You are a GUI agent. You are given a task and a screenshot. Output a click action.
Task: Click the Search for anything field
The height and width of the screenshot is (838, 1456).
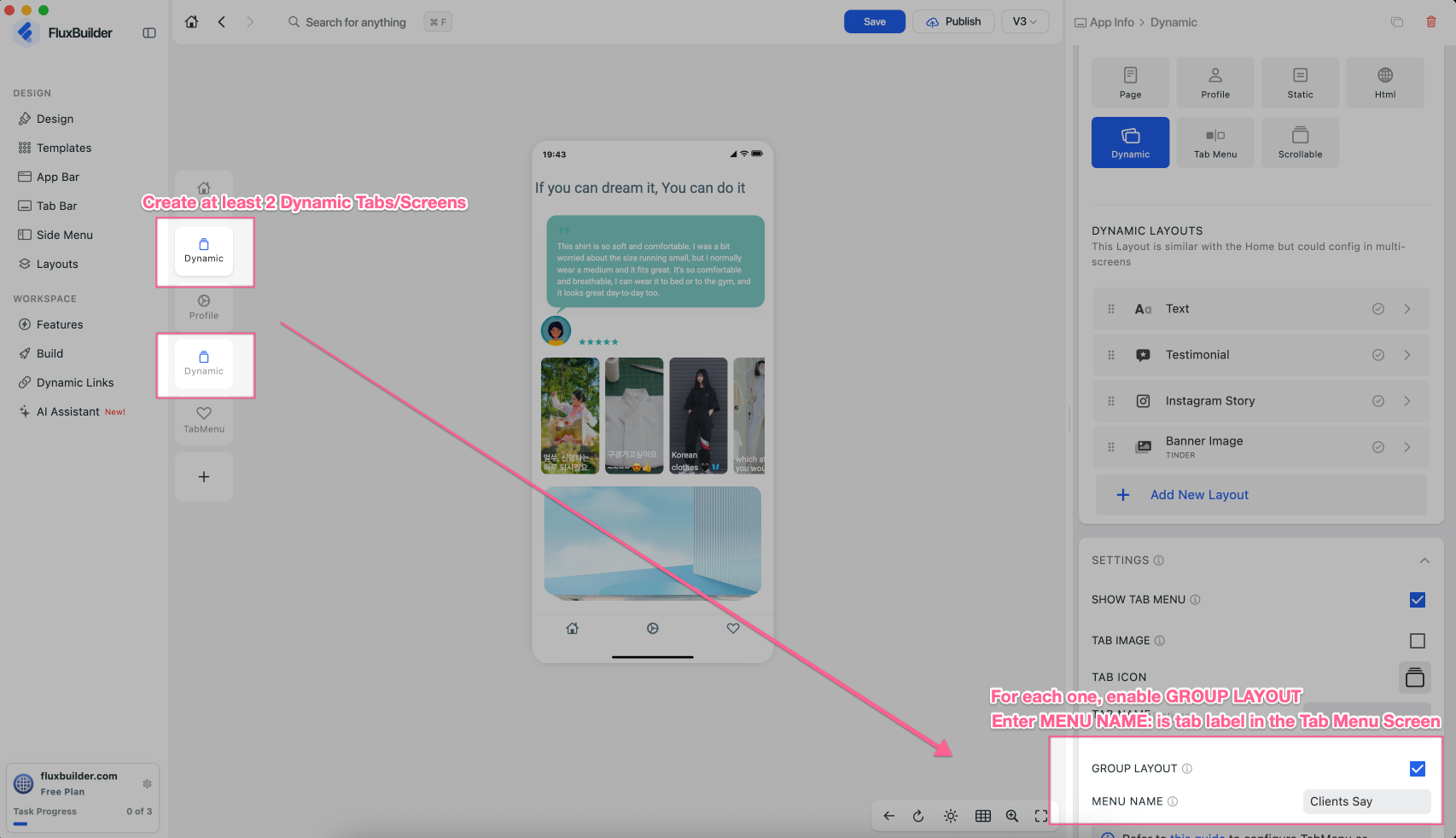pos(357,22)
